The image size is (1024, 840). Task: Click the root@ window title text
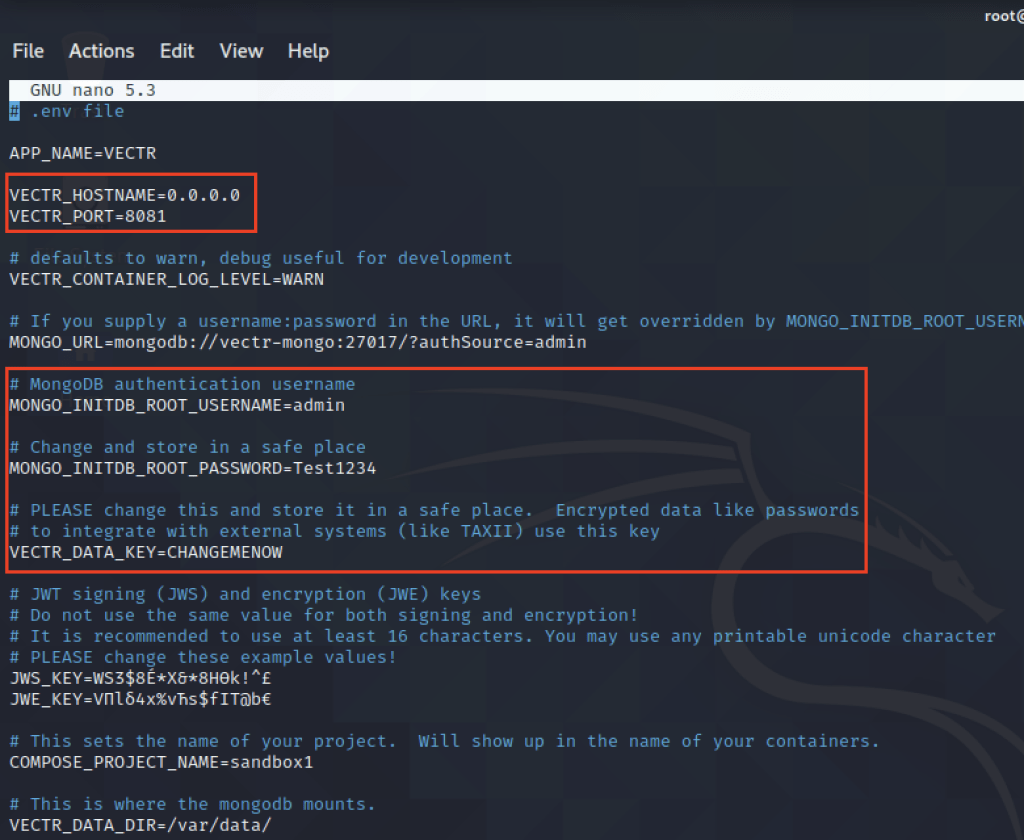(1002, 16)
